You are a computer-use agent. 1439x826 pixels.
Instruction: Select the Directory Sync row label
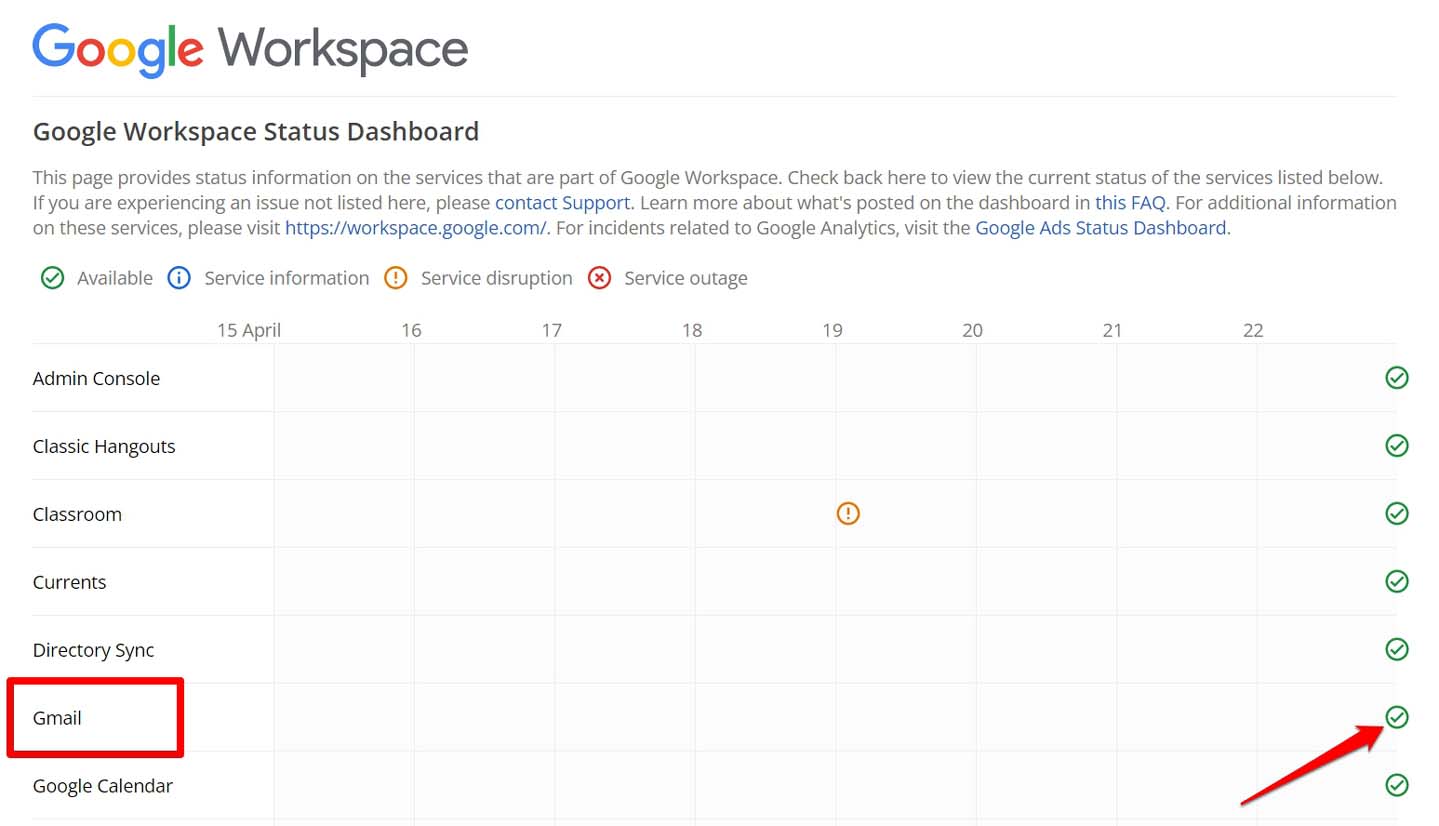[x=93, y=650]
